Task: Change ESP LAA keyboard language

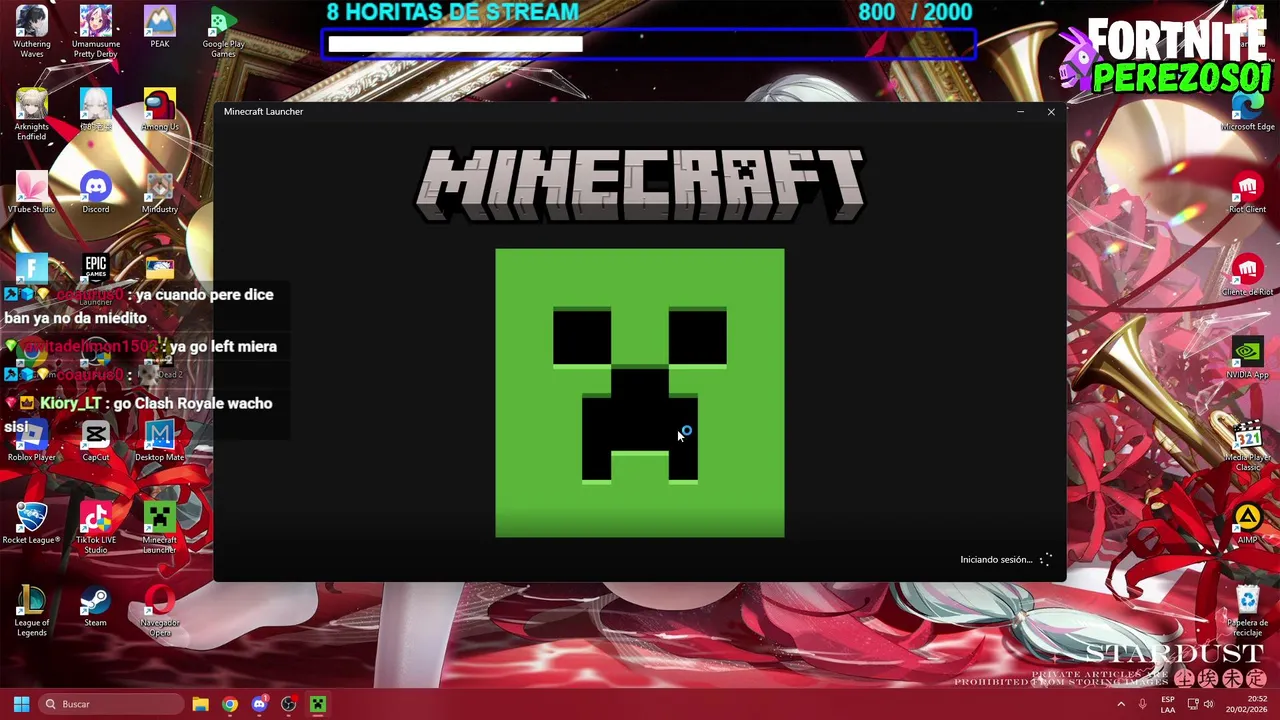Action: click(x=1167, y=704)
